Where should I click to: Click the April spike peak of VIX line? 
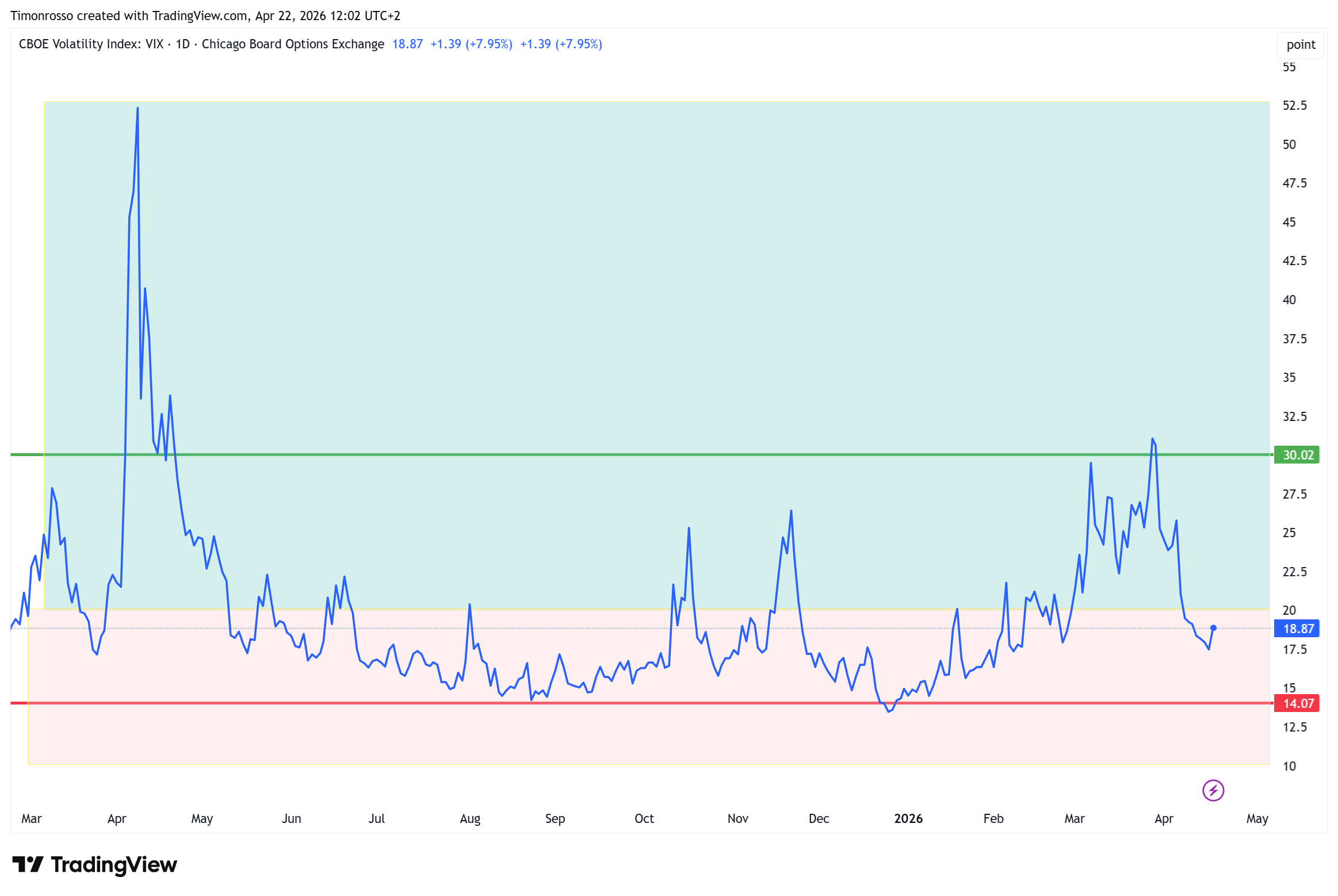137,109
